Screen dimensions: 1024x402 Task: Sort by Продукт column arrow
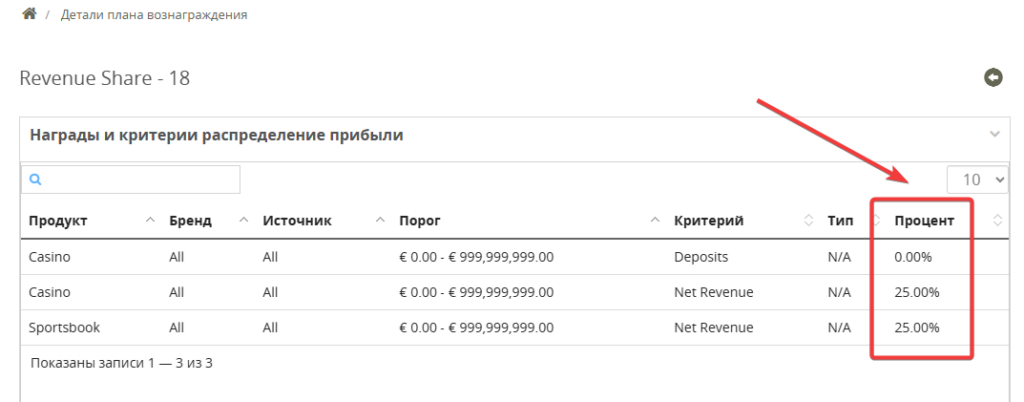click(x=150, y=221)
